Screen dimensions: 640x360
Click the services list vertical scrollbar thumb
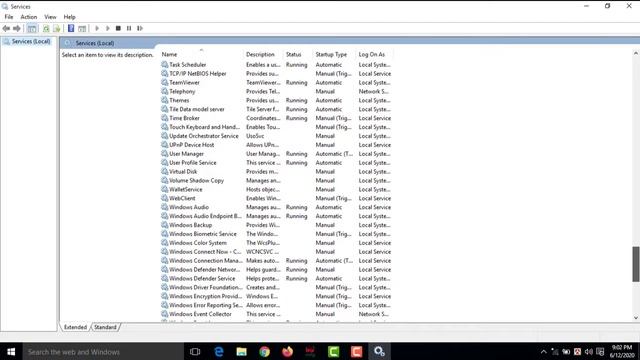(636, 264)
